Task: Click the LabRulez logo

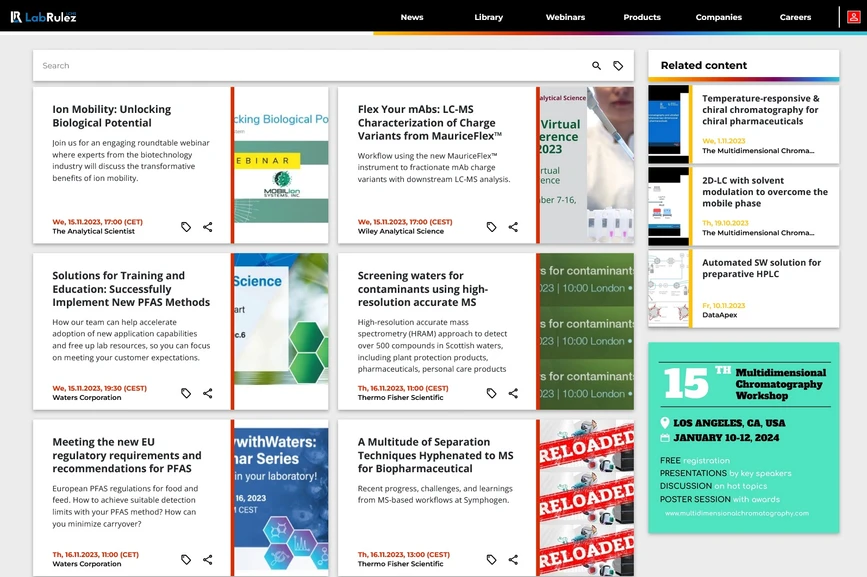Action: (x=43, y=17)
